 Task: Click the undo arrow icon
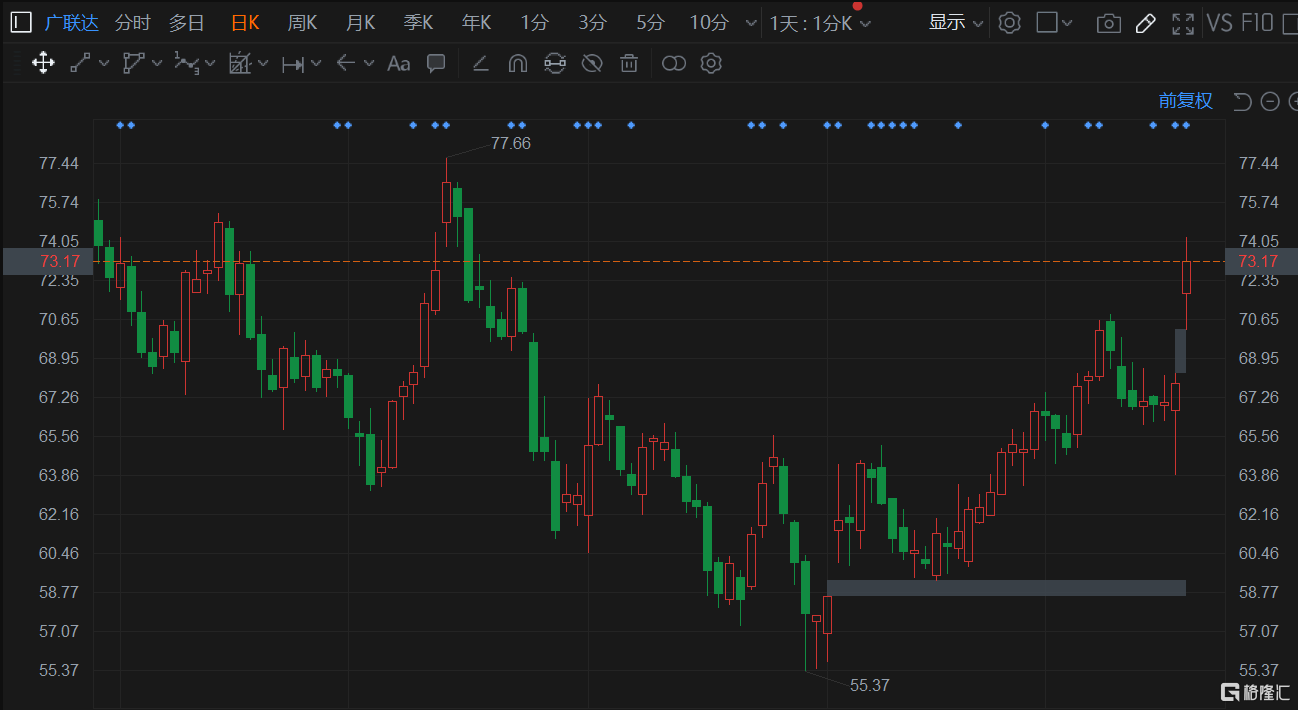point(1242,101)
